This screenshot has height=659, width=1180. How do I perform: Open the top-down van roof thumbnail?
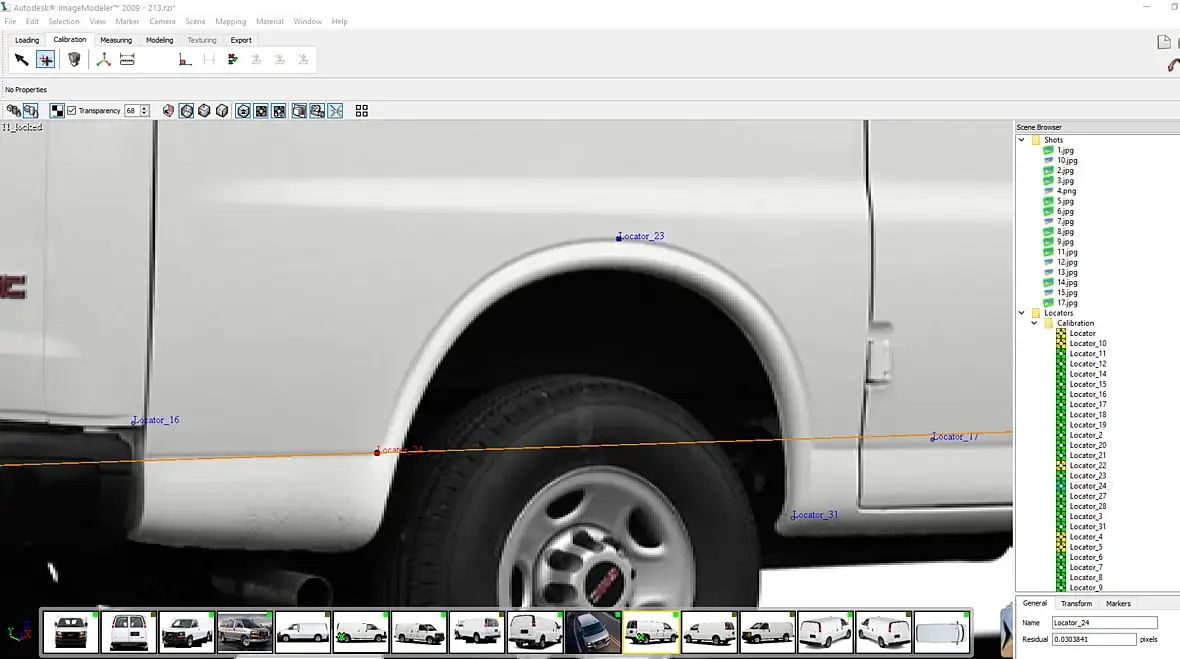pyautogui.click(x=941, y=631)
